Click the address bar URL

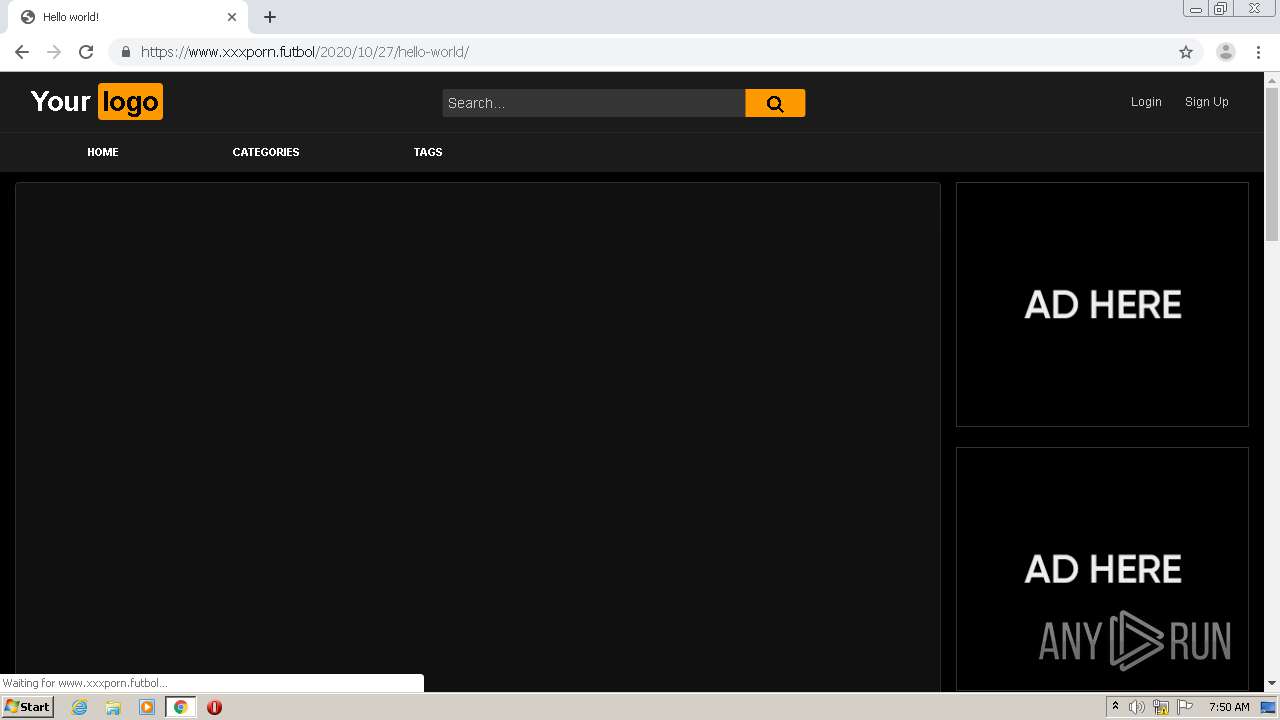pos(304,52)
